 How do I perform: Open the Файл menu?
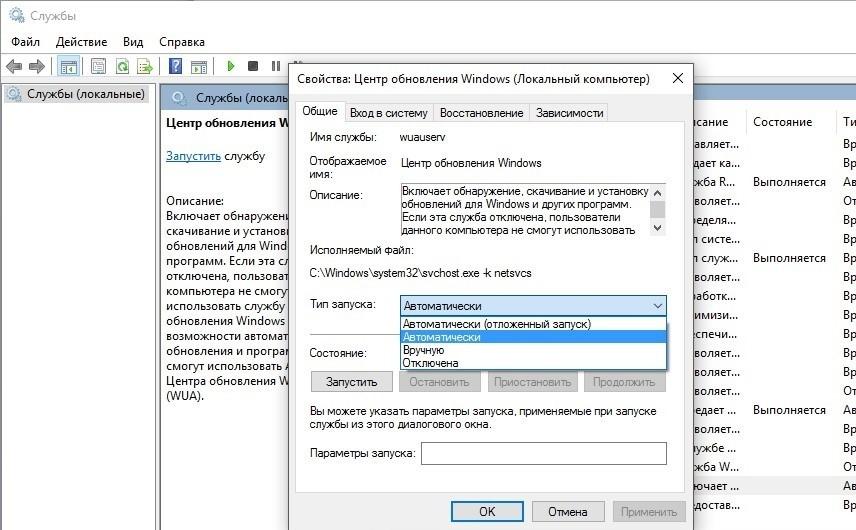tap(25, 42)
